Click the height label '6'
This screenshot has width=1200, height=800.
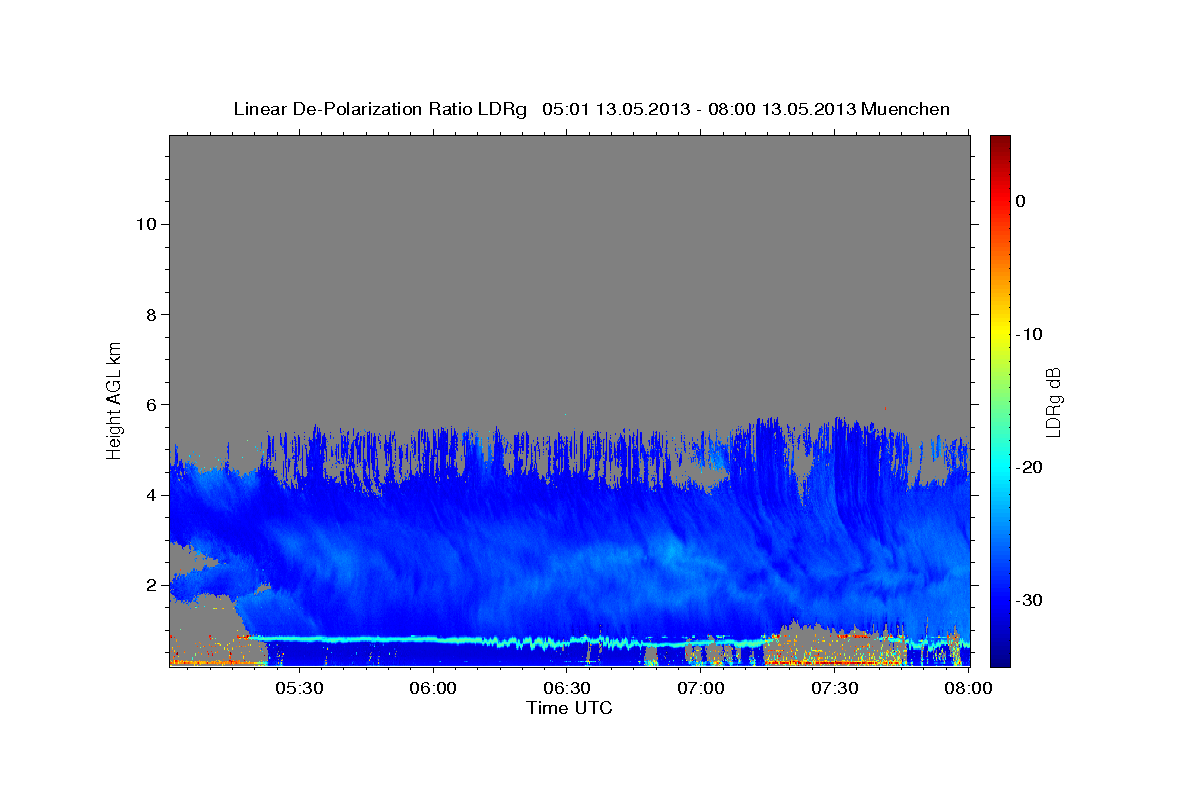(152, 405)
